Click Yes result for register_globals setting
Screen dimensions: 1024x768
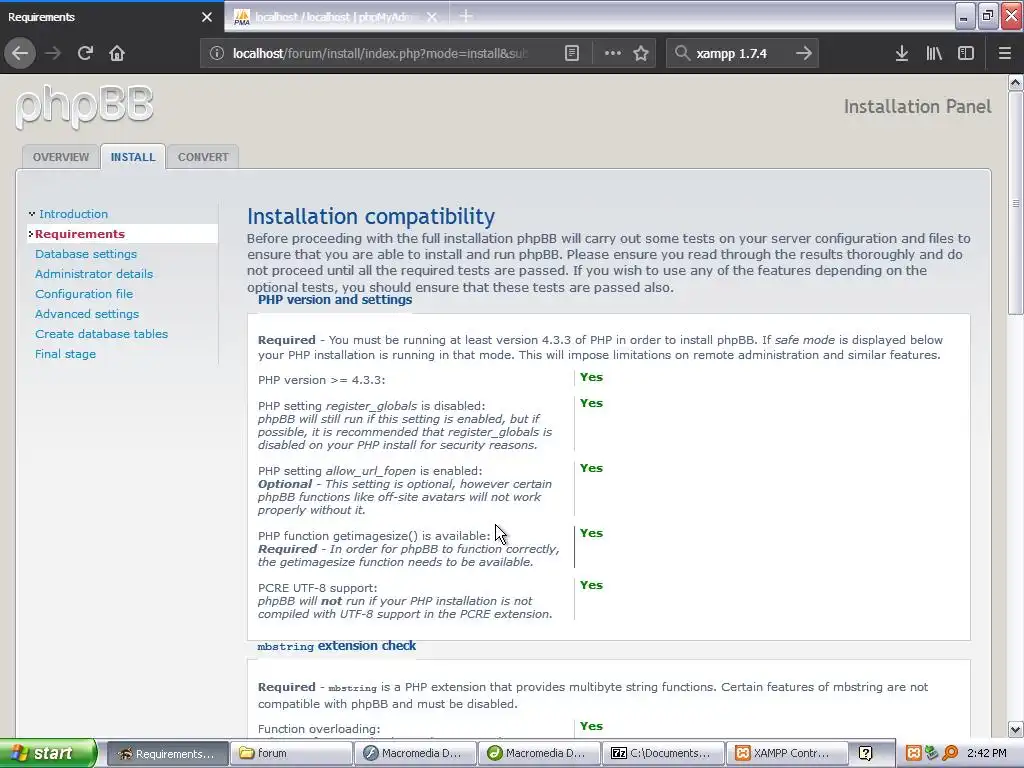click(592, 404)
